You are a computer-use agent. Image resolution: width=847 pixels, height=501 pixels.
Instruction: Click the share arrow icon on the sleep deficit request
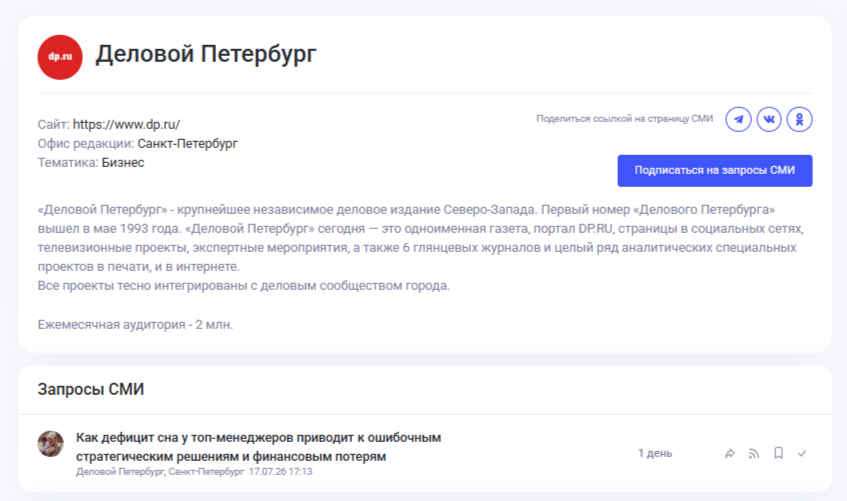[730, 453]
